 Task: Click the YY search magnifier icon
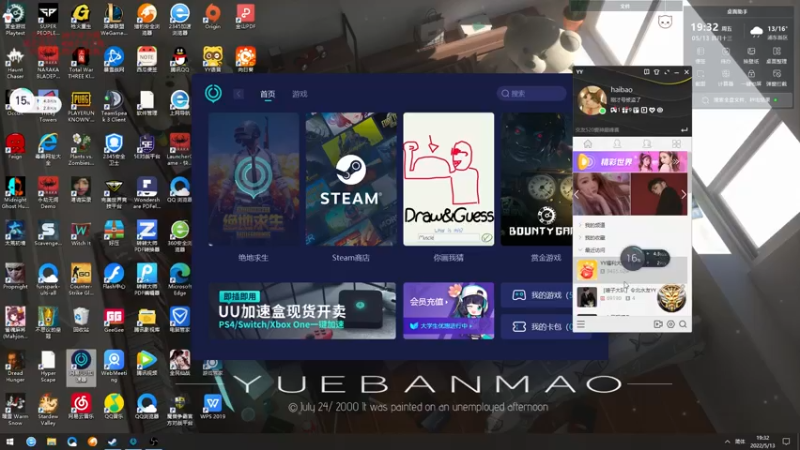(x=683, y=324)
